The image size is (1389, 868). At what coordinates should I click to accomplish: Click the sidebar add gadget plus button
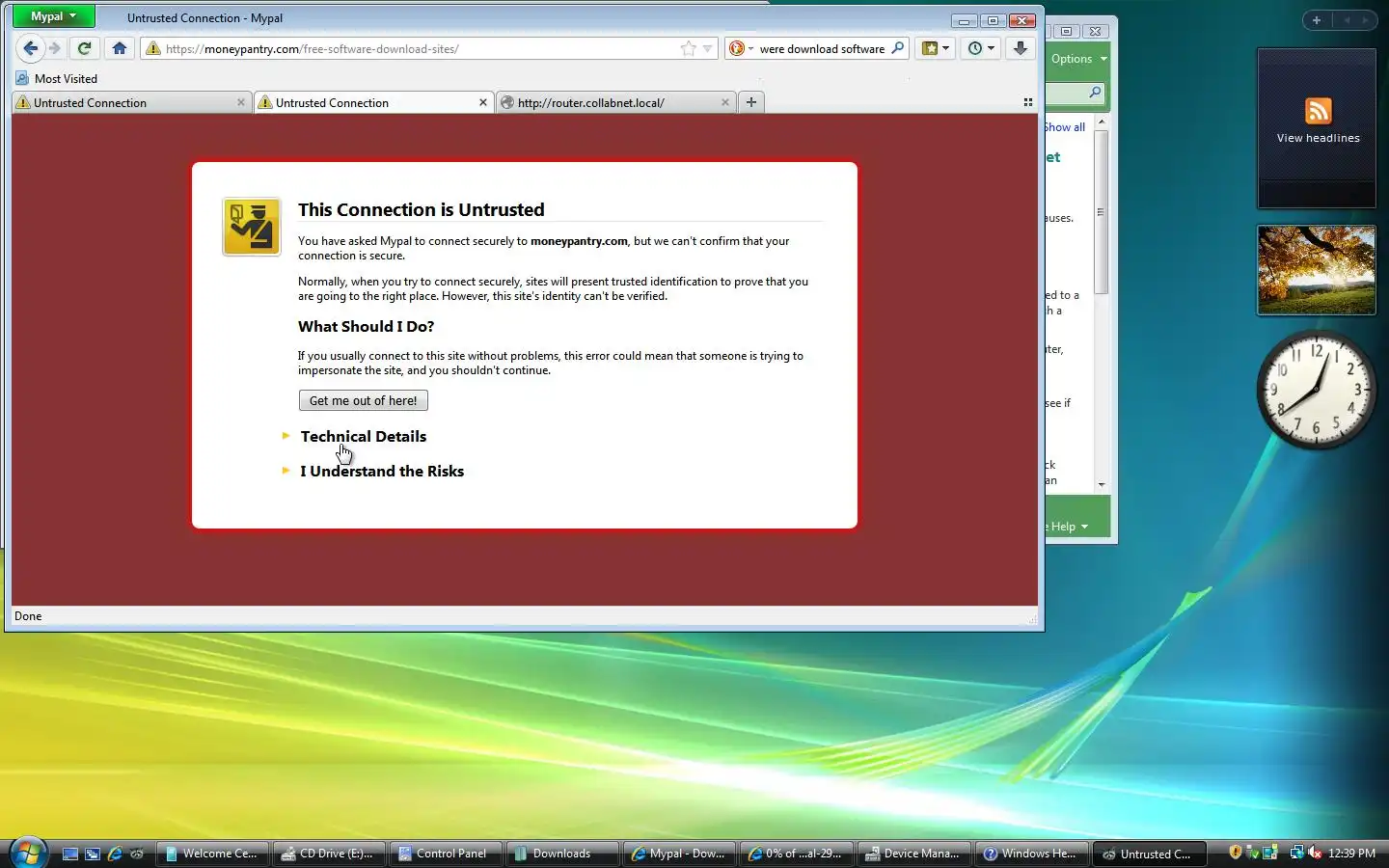point(1317,20)
